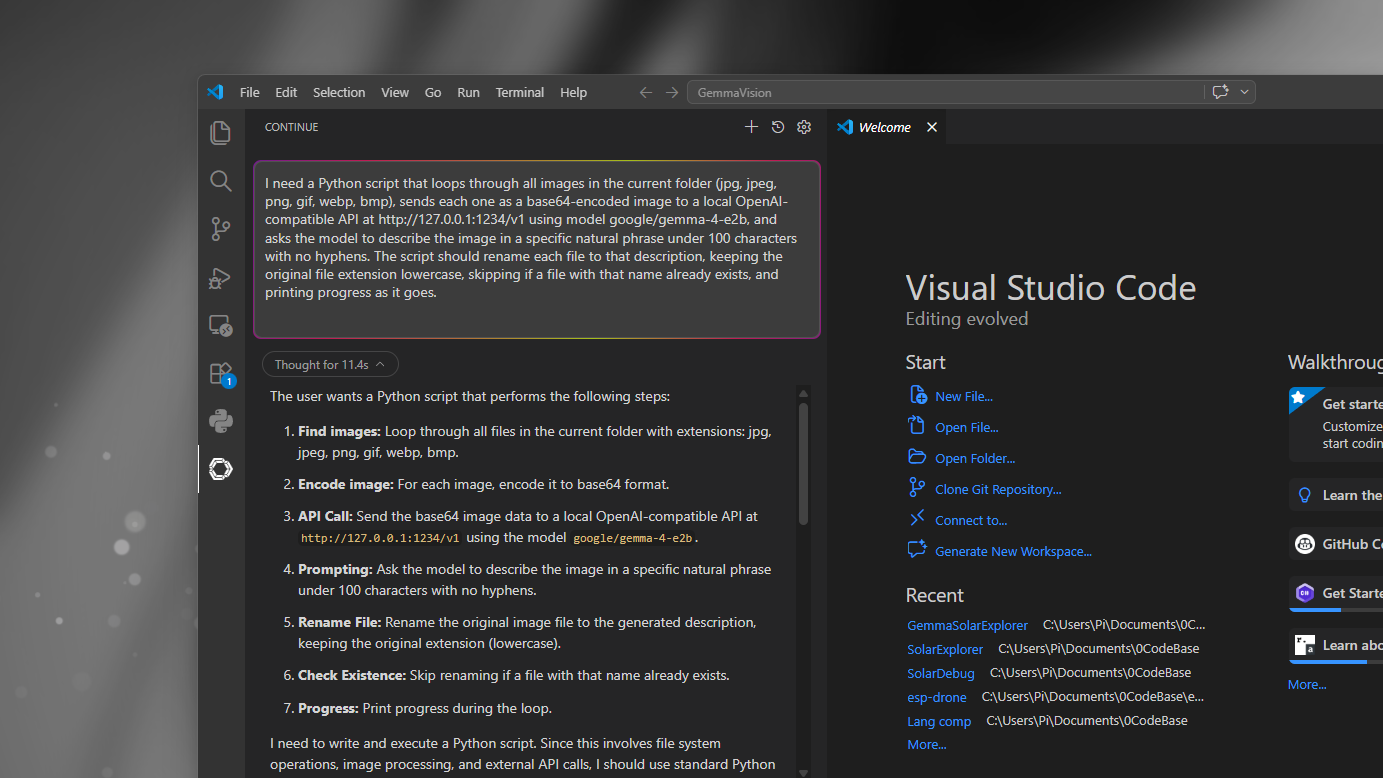Click the Open File... link
1383x778 pixels.
click(966, 427)
